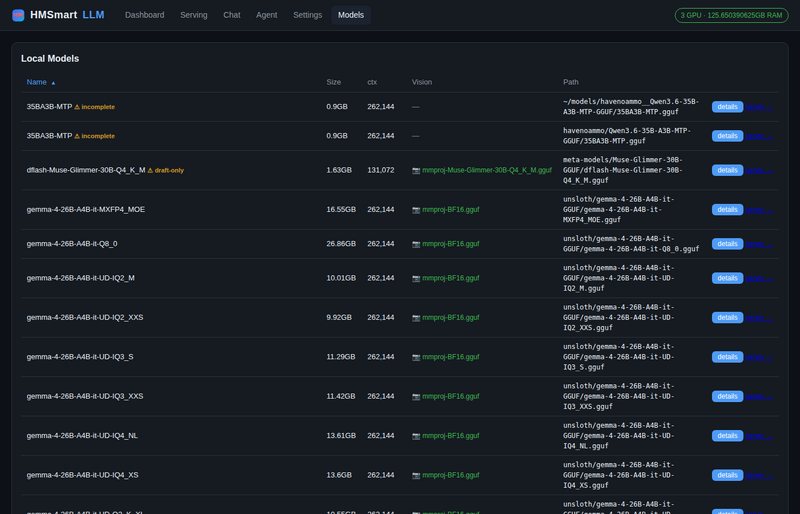Click the 1.63GB size value
This screenshot has width=800, height=514.
pyautogui.click(x=339, y=170)
